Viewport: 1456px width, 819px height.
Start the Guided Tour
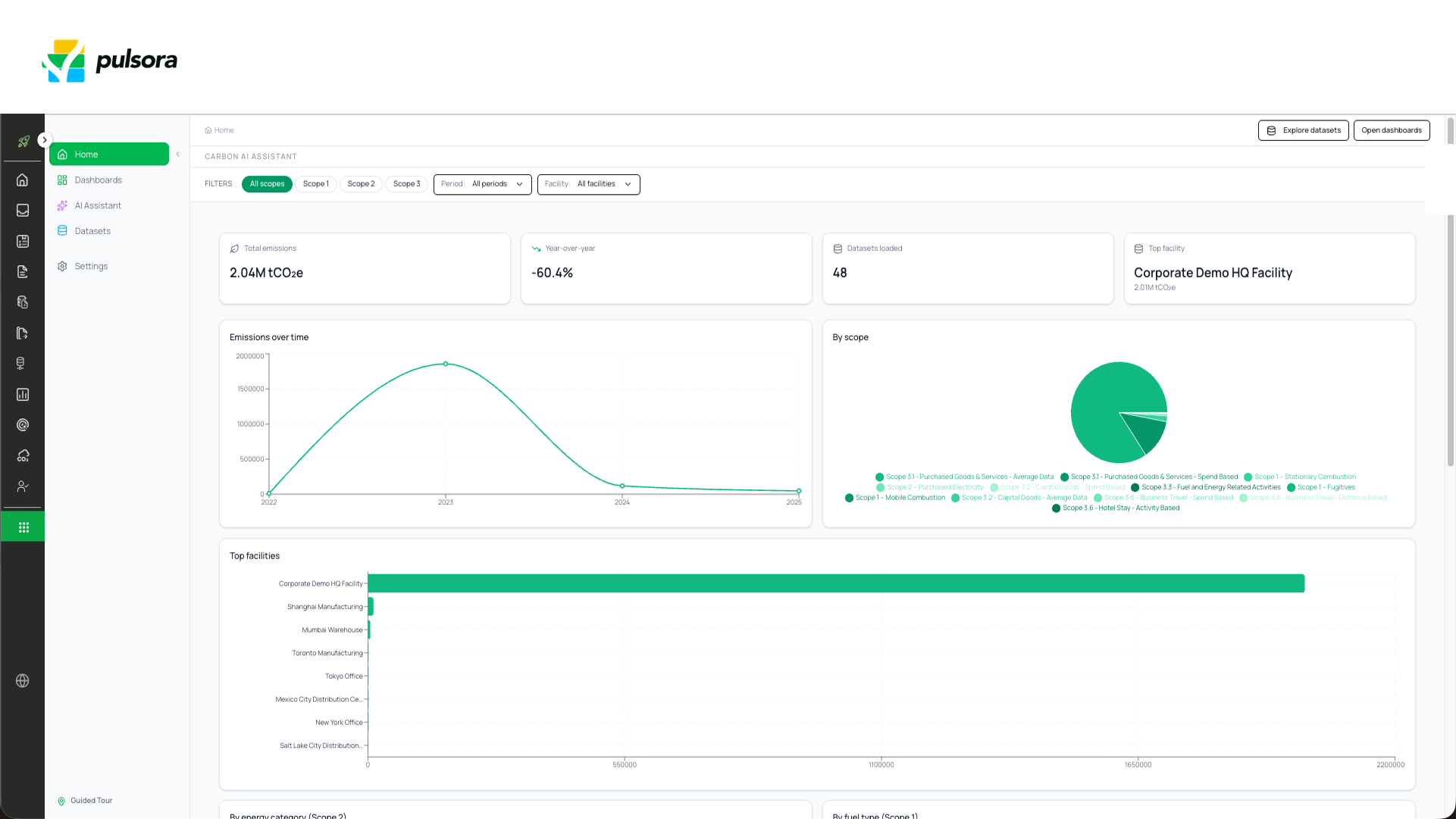pos(85,801)
